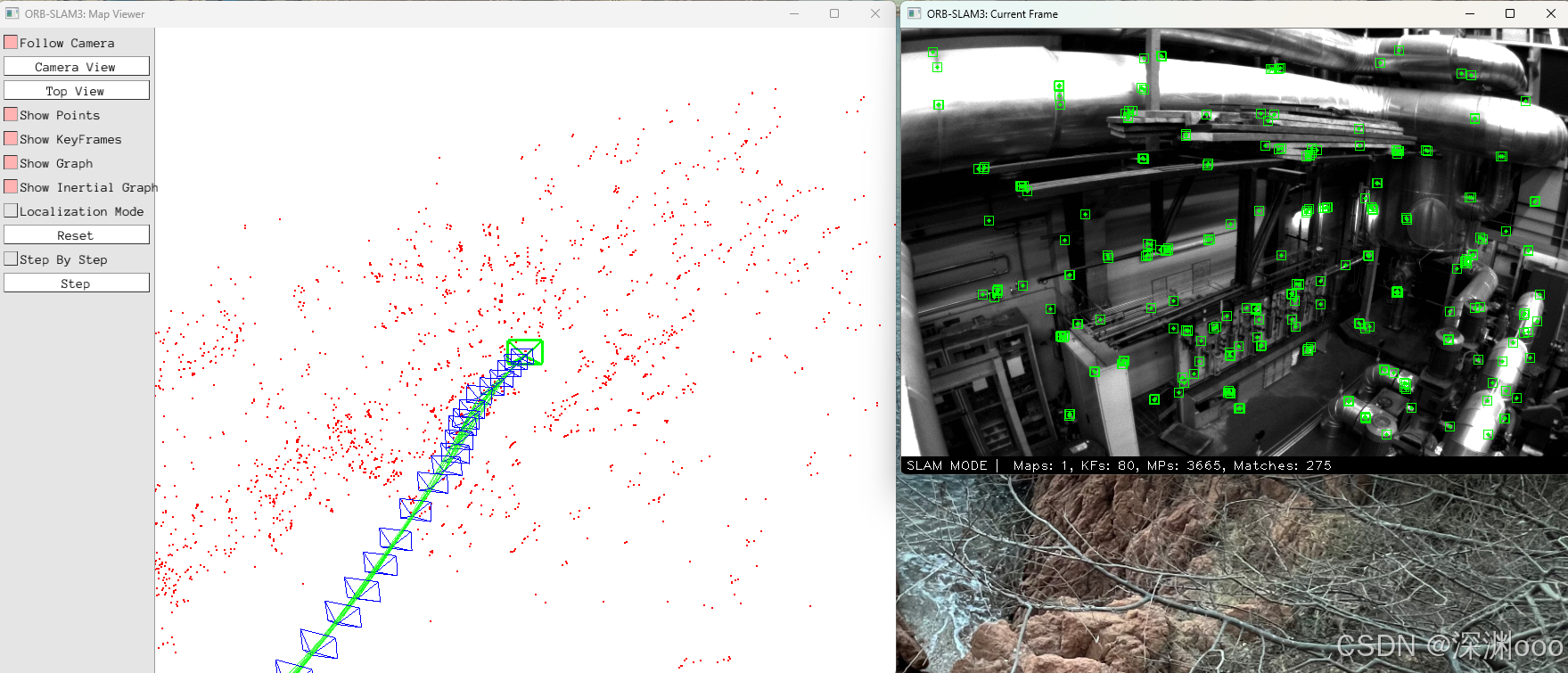Click the Reset button
This screenshot has height=673, width=1568.
(77, 235)
